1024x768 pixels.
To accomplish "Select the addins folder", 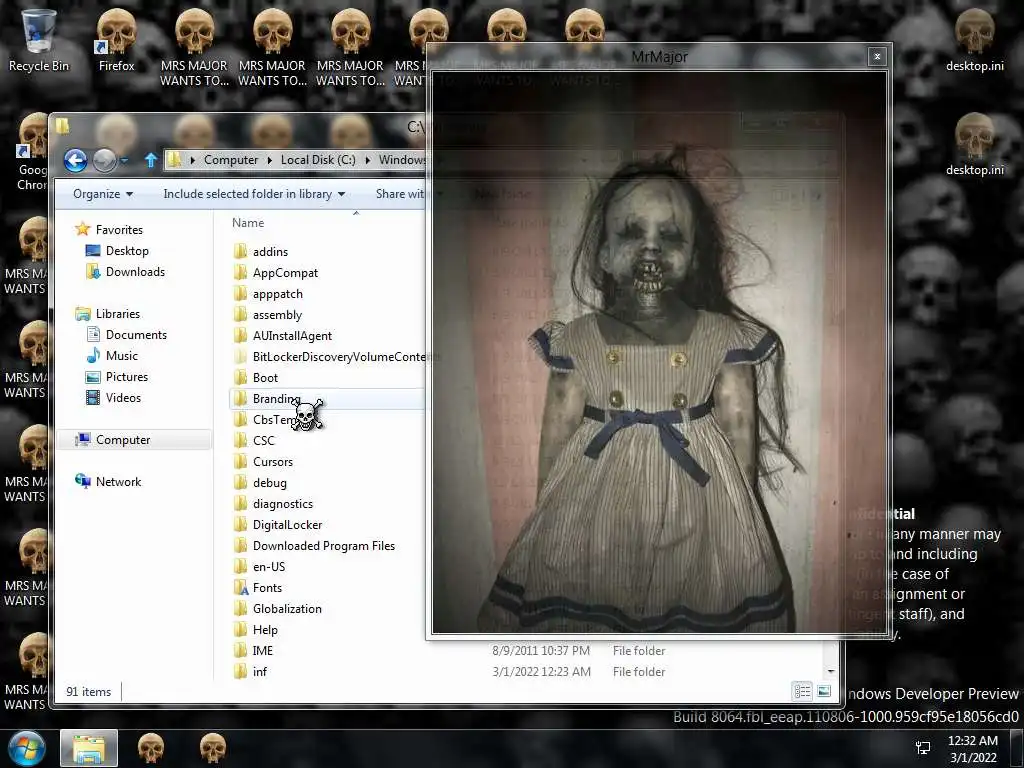I will (x=261, y=251).
